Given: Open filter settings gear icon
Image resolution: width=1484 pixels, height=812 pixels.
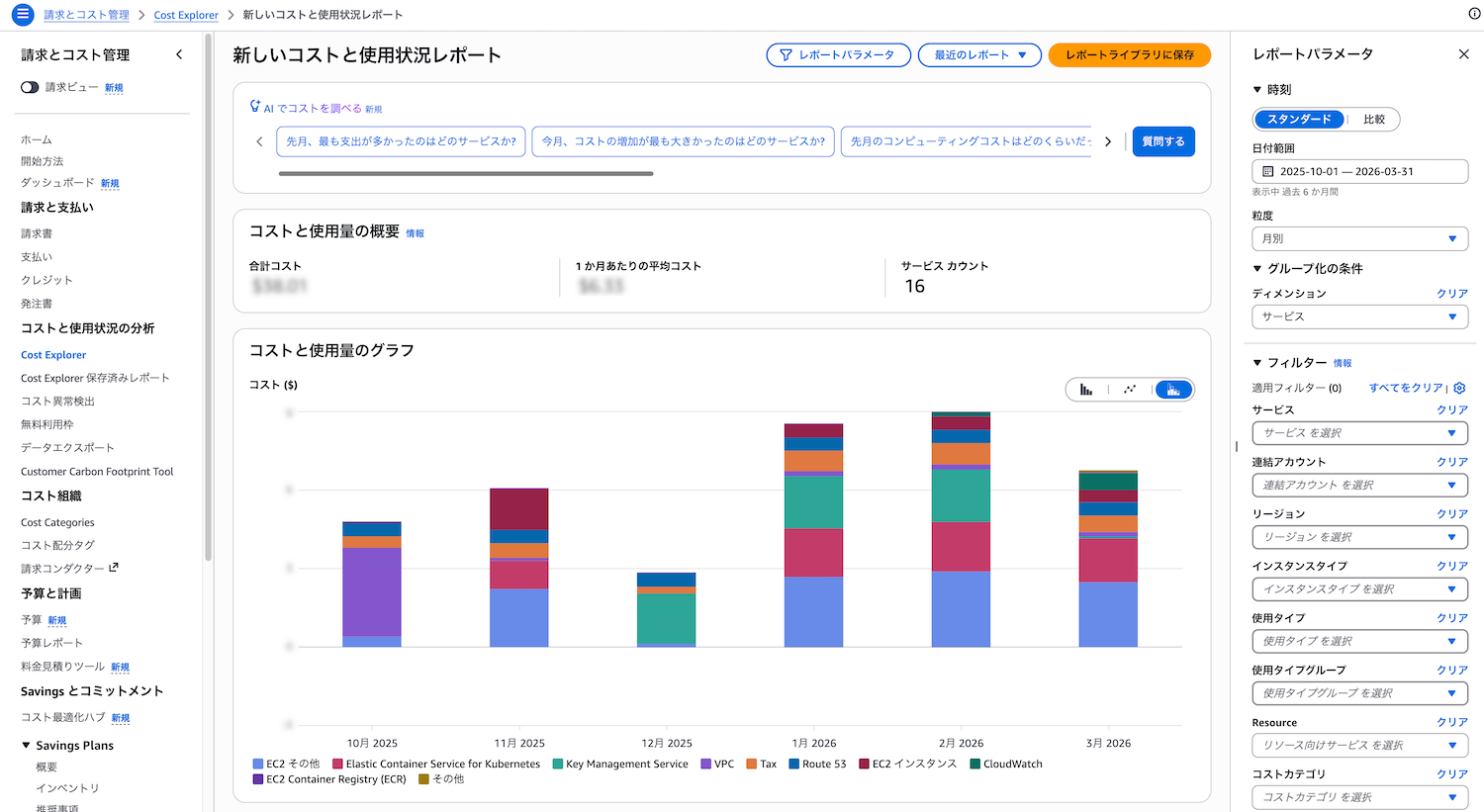Looking at the screenshot, I should (x=1459, y=388).
